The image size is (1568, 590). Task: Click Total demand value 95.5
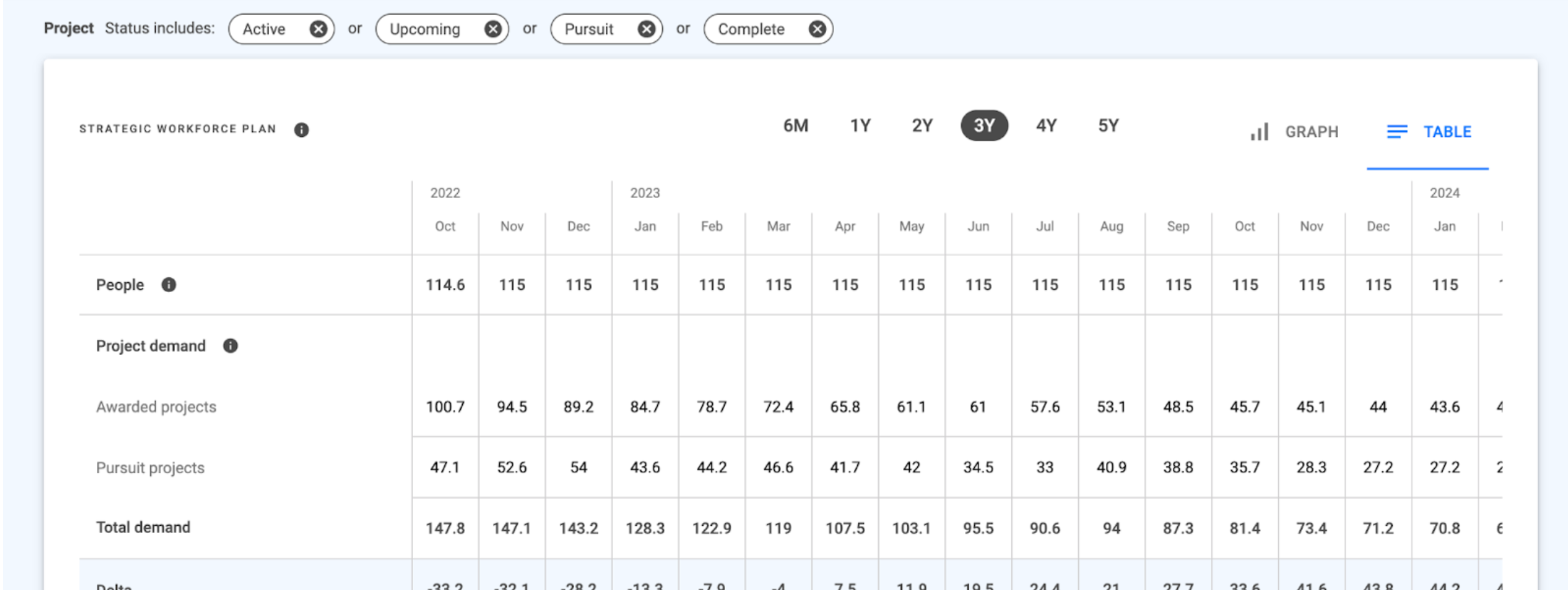tap(978, 529)
